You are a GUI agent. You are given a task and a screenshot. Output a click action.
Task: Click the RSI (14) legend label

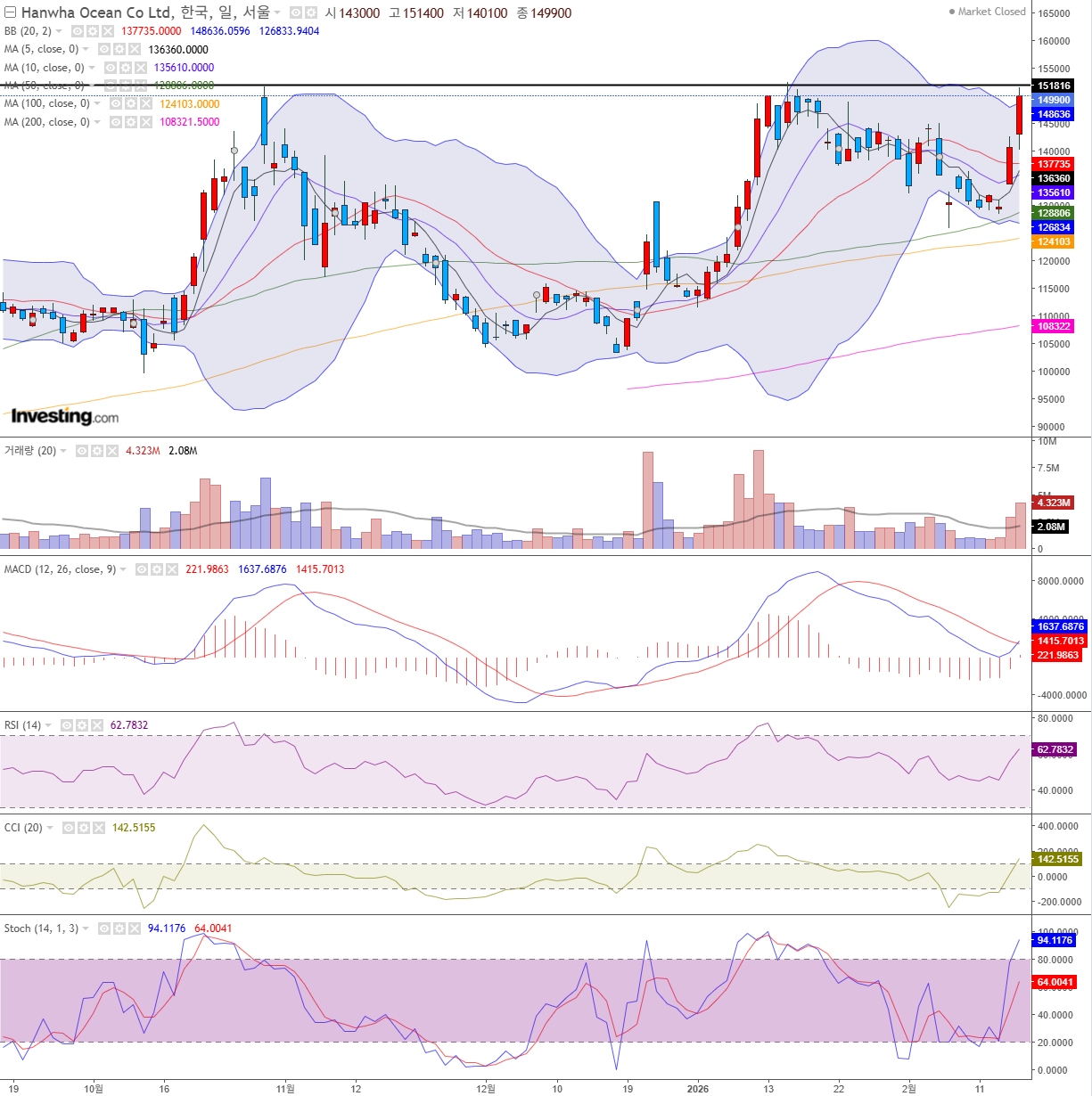tap(22, 725)
